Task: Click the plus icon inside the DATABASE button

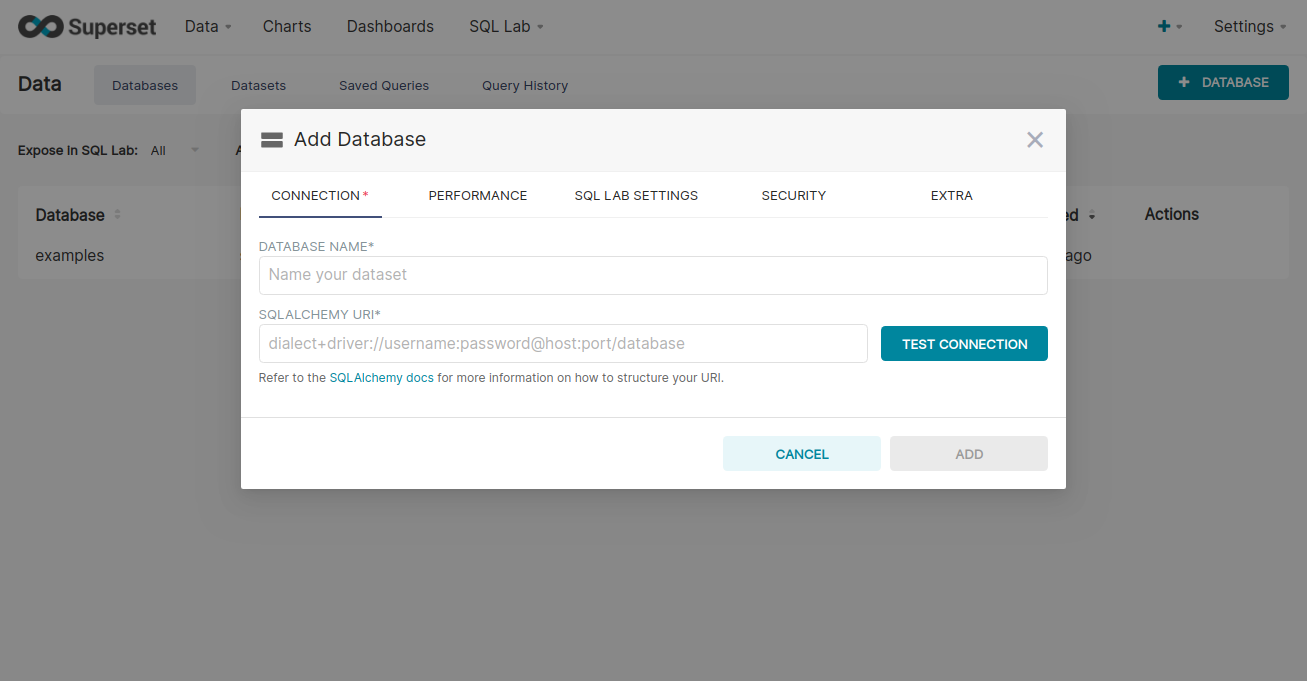Action: pos(1185,82)
